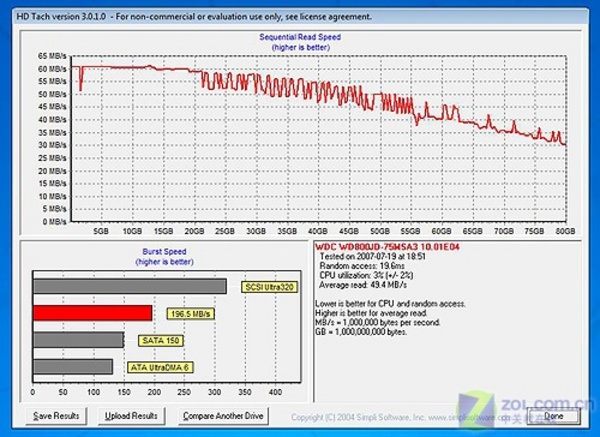Image resolution: width=600 pixels, height=437 pixels.
Task: Click the 80GB axis label
Action: point(565,231)
